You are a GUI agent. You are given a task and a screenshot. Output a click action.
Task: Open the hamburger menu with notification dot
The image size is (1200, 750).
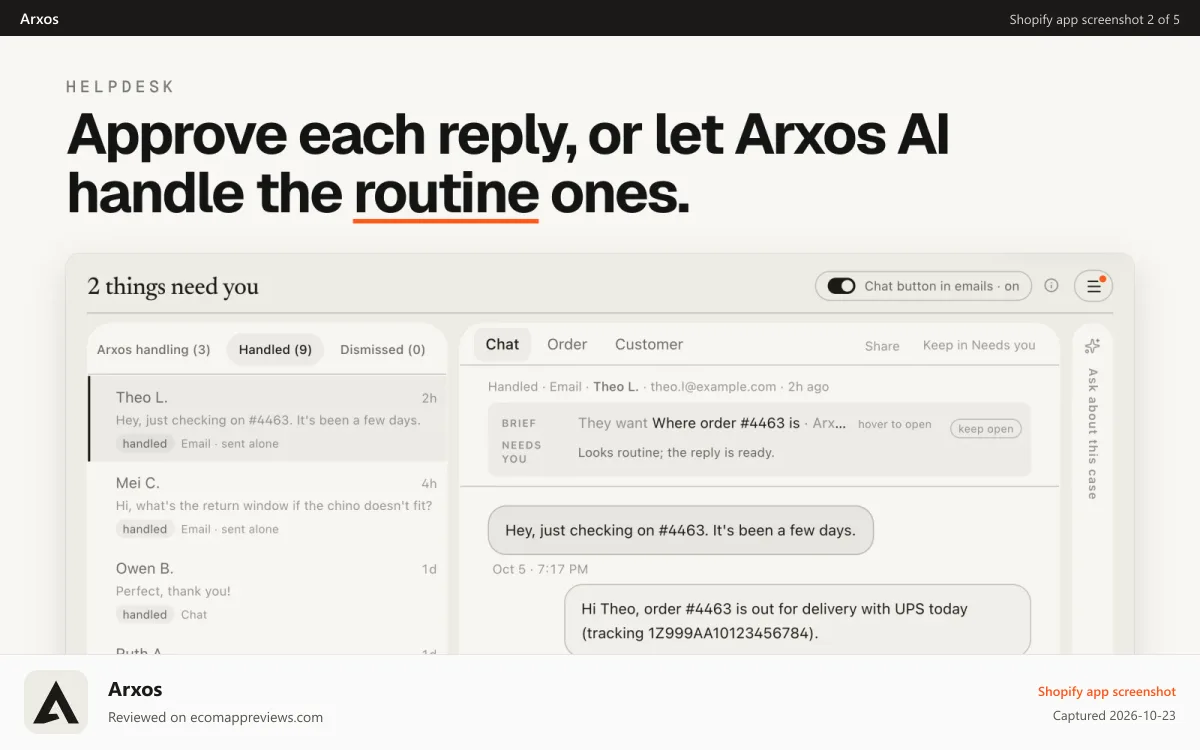1093,286
